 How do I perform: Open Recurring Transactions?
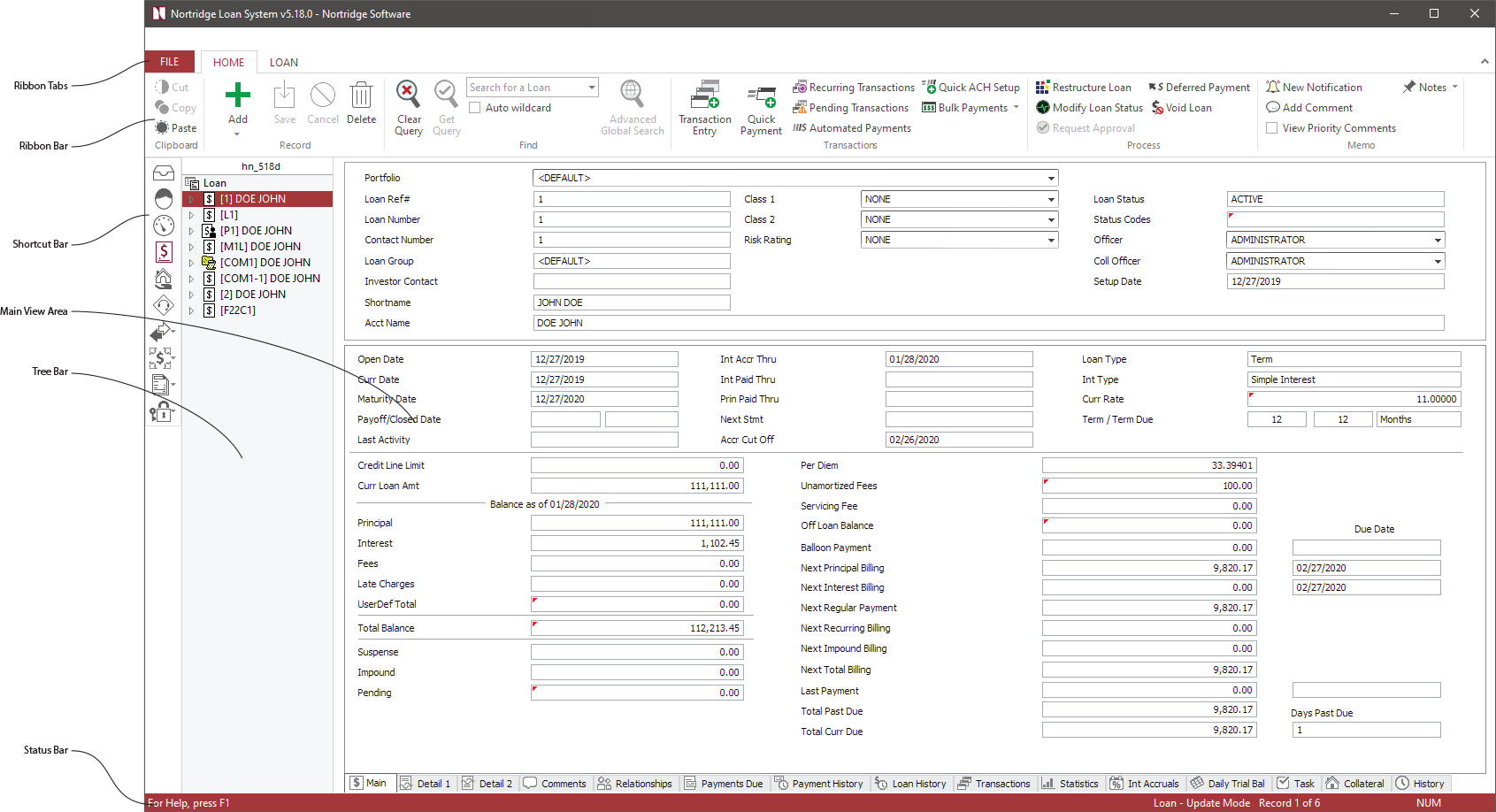853,88
